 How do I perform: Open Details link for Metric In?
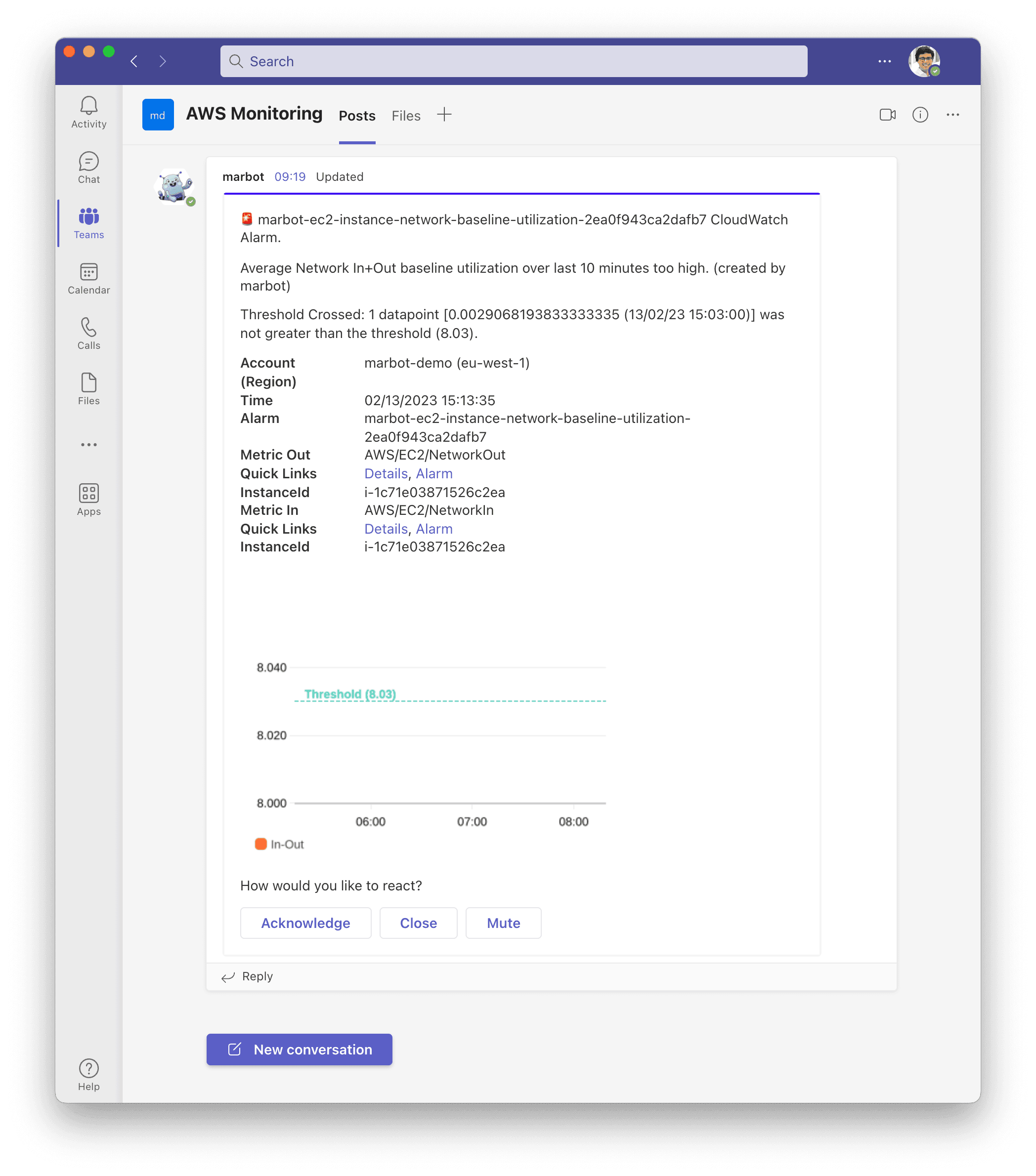click(386, 529)
